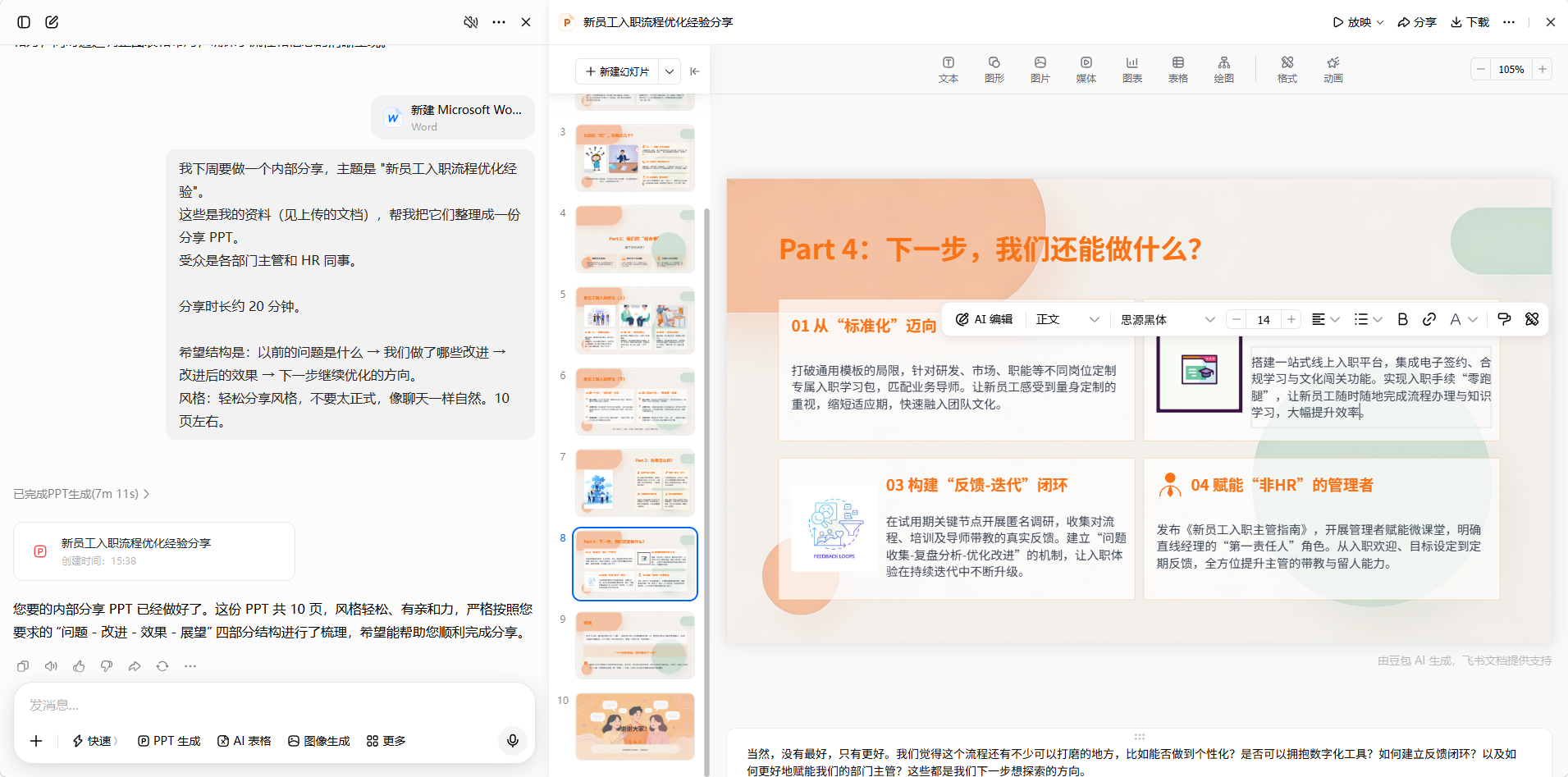This screenshot has height=777, width=1568.
Task: Insert a 图表 chart
Action: tap(1131, 70)
